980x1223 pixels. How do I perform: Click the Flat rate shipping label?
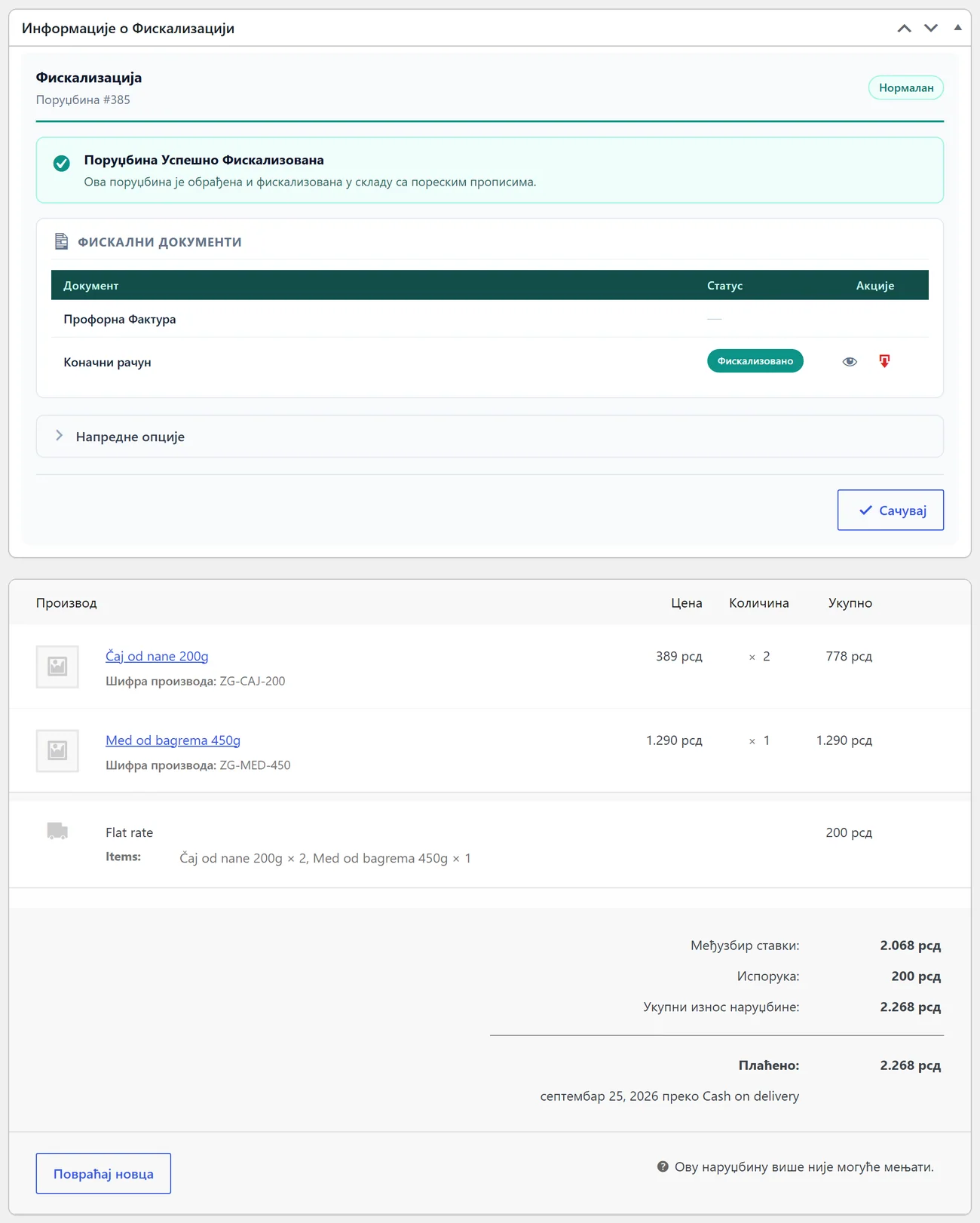point(129,832)
